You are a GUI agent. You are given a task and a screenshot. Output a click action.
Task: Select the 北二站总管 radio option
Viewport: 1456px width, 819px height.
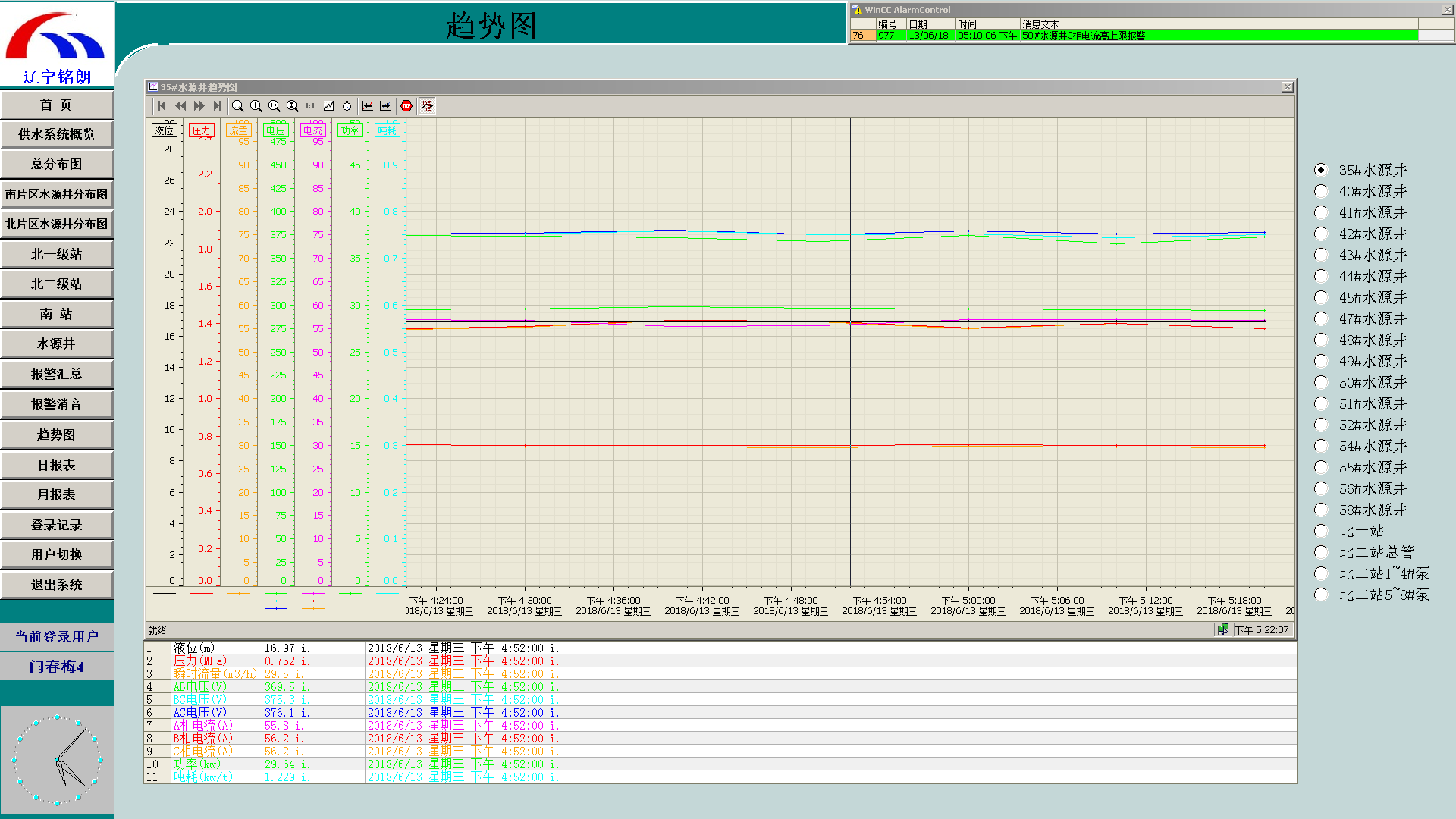pyautogui.click(x=1321, y=552)
